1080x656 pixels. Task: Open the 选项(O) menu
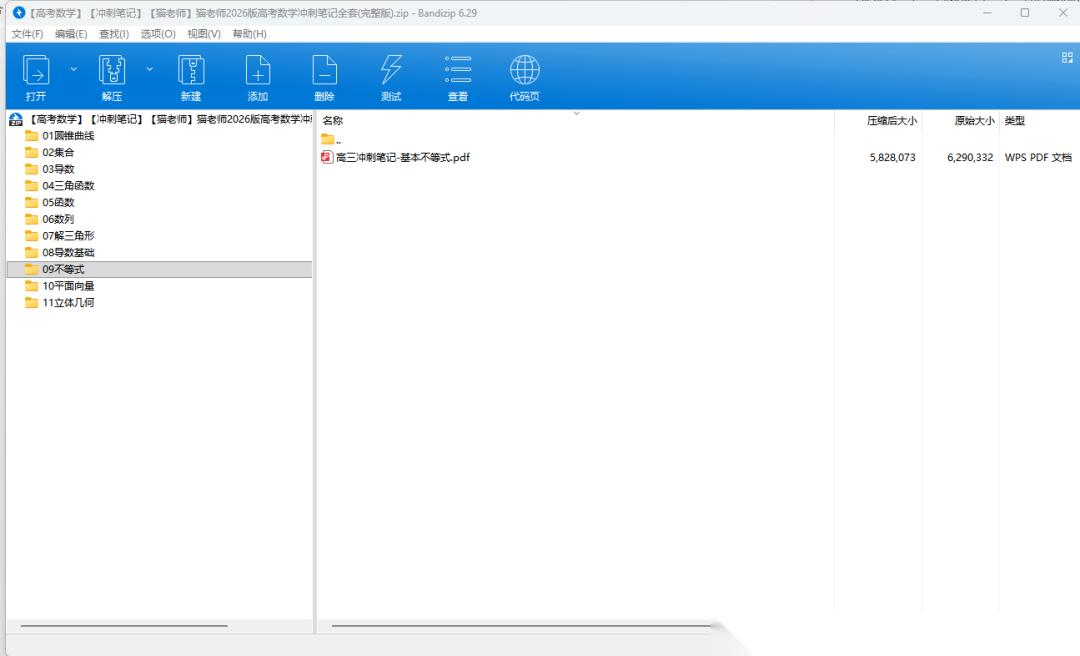click(x=158, y=34)
